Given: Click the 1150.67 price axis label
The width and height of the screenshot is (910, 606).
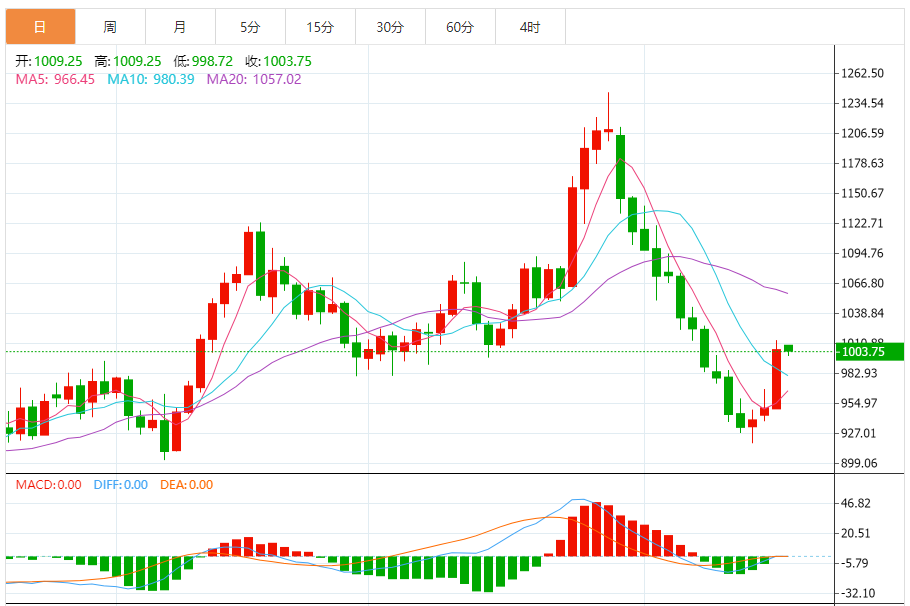Looking at the screenshot, I should point(862,193).
